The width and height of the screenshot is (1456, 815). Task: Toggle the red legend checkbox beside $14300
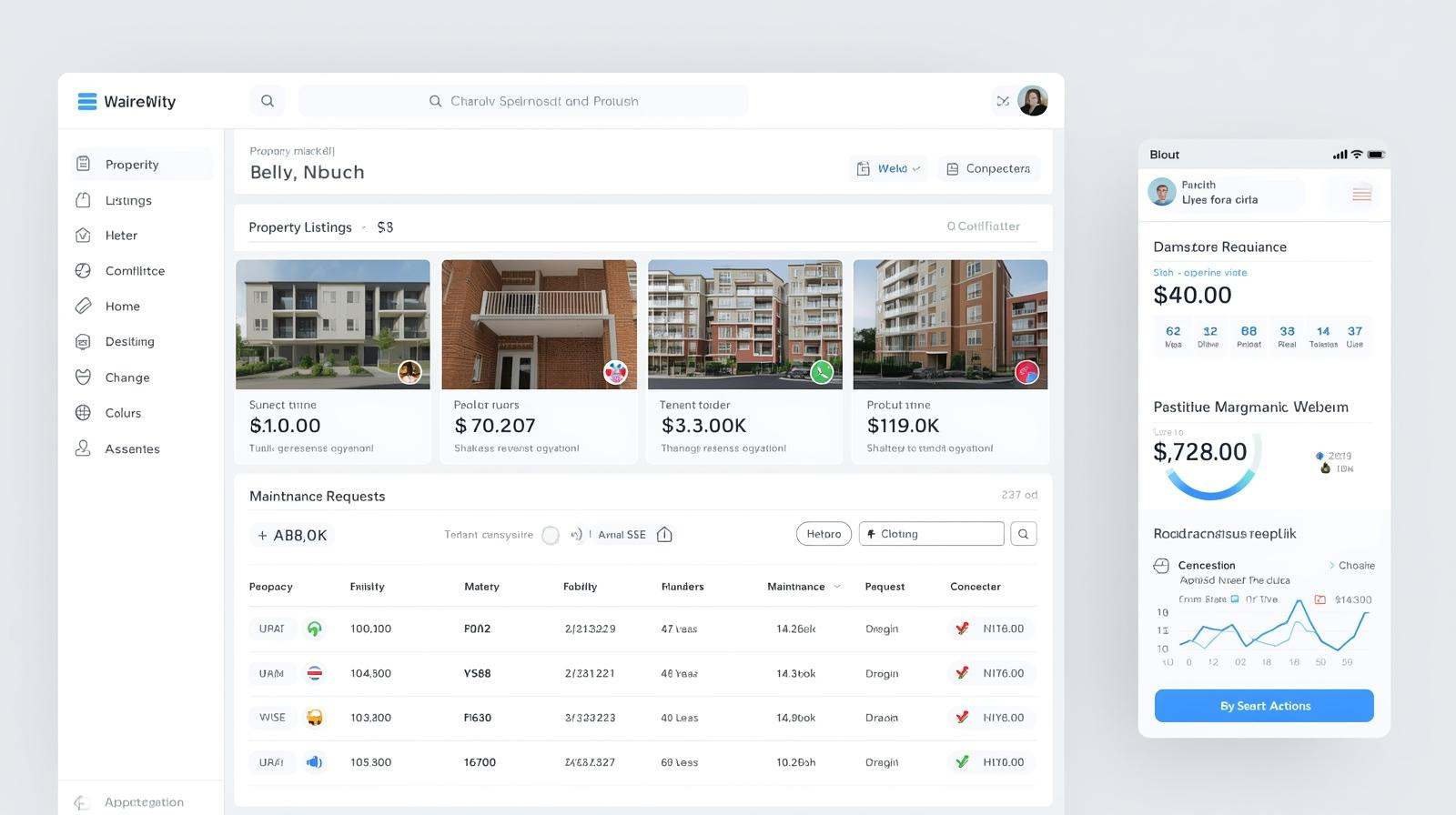1320,599
